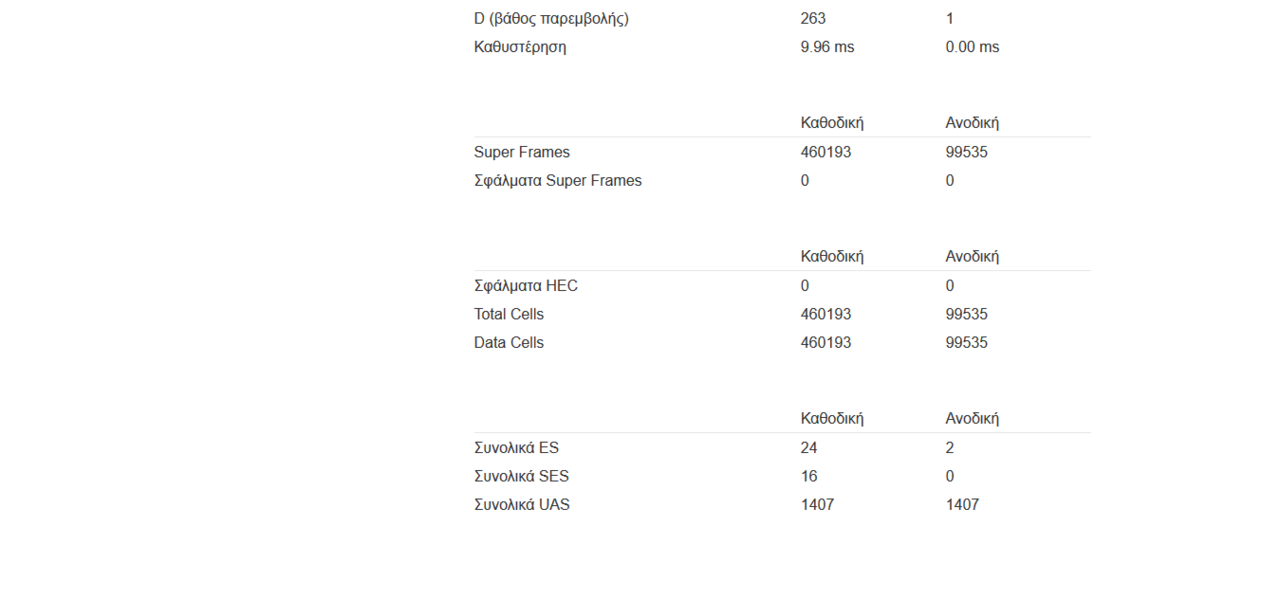Click the Σφάλματα Super Frames label
The width and height of the screenshot is (1280, 599).
[x=558, y=181]
